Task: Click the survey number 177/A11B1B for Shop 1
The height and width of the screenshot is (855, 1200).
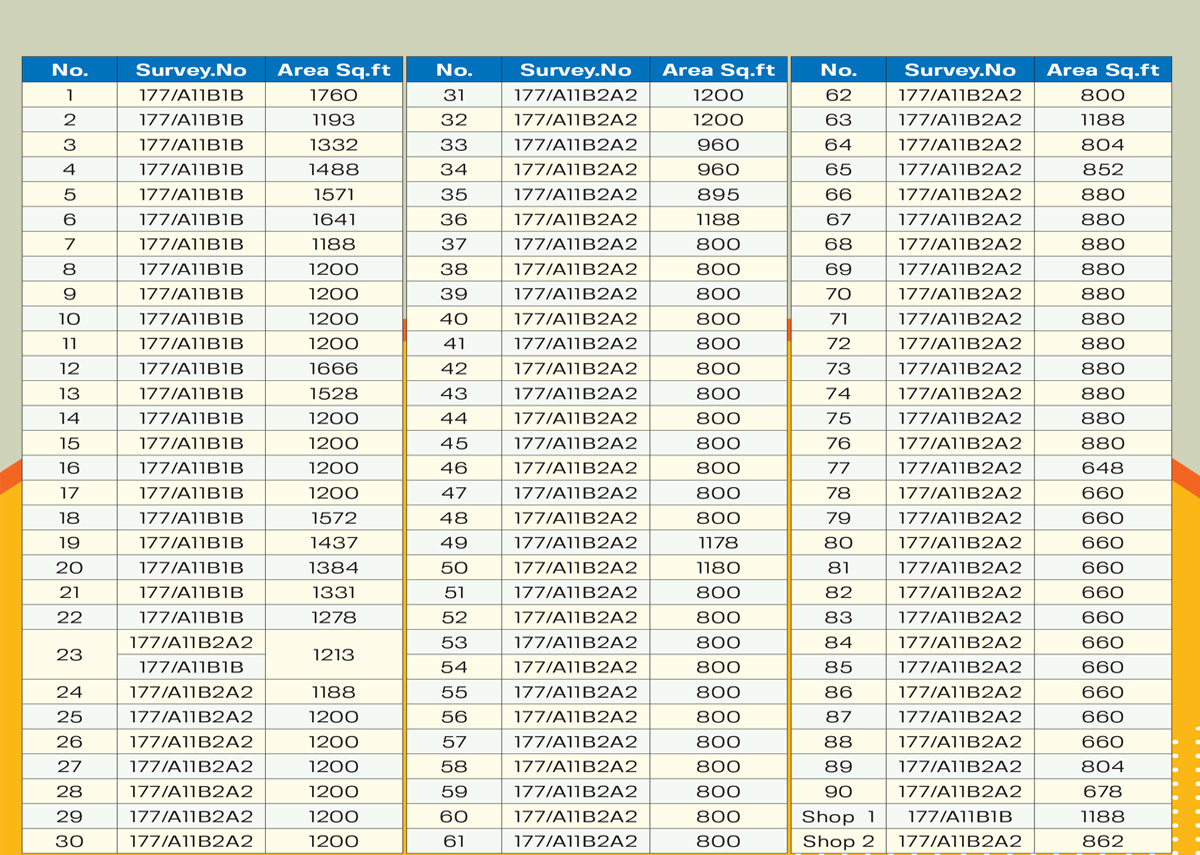Action: point(960,817)
